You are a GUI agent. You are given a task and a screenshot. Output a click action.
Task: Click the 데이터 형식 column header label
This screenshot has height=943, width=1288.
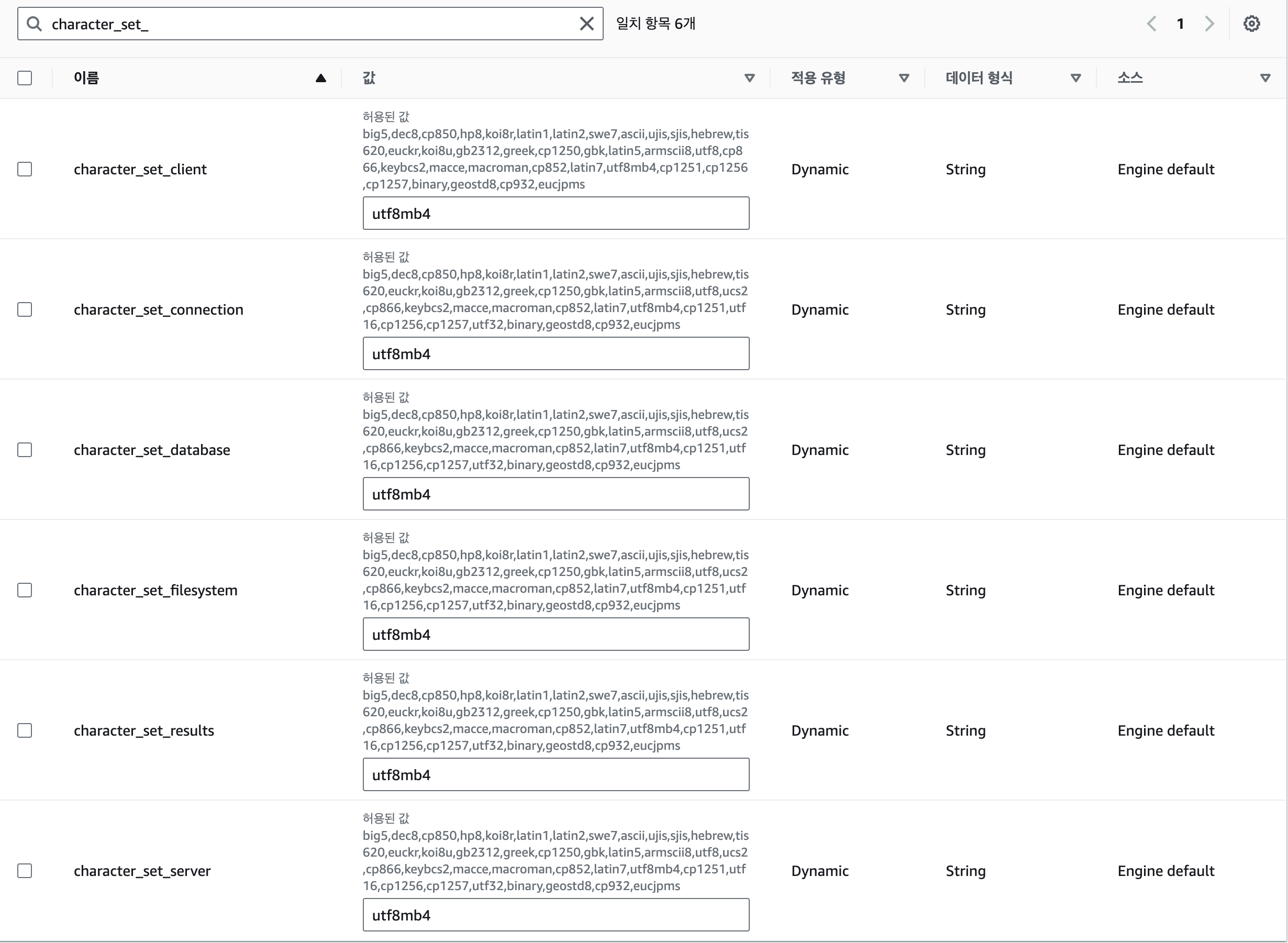point(978,78)
